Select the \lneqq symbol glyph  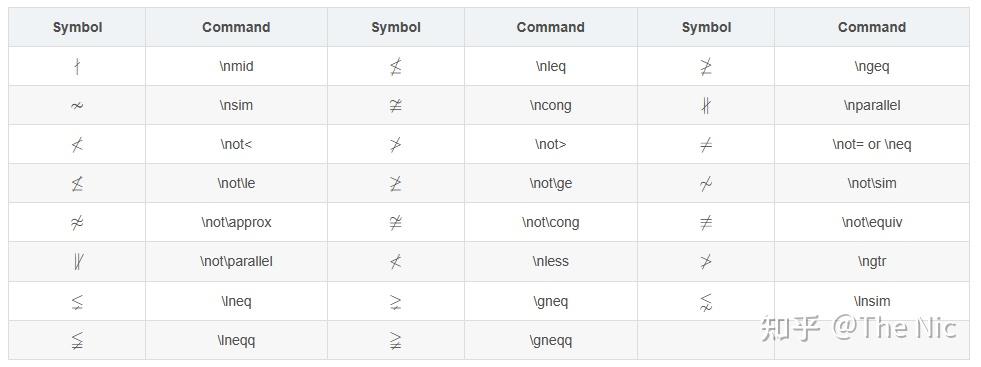pyautogui.click(x=77, y=341)
